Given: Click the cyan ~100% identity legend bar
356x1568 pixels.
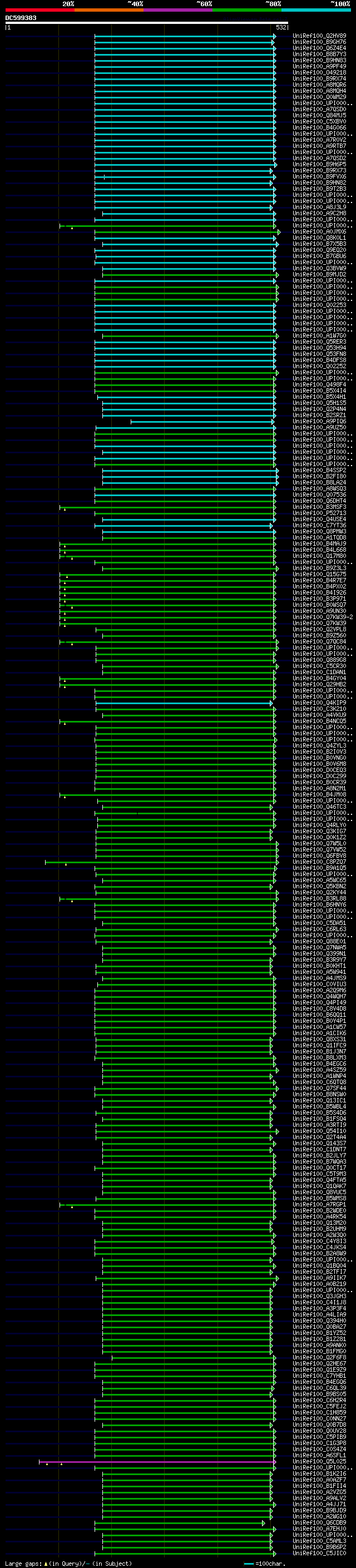Looking at the screenshot, I should click(316, 10).
